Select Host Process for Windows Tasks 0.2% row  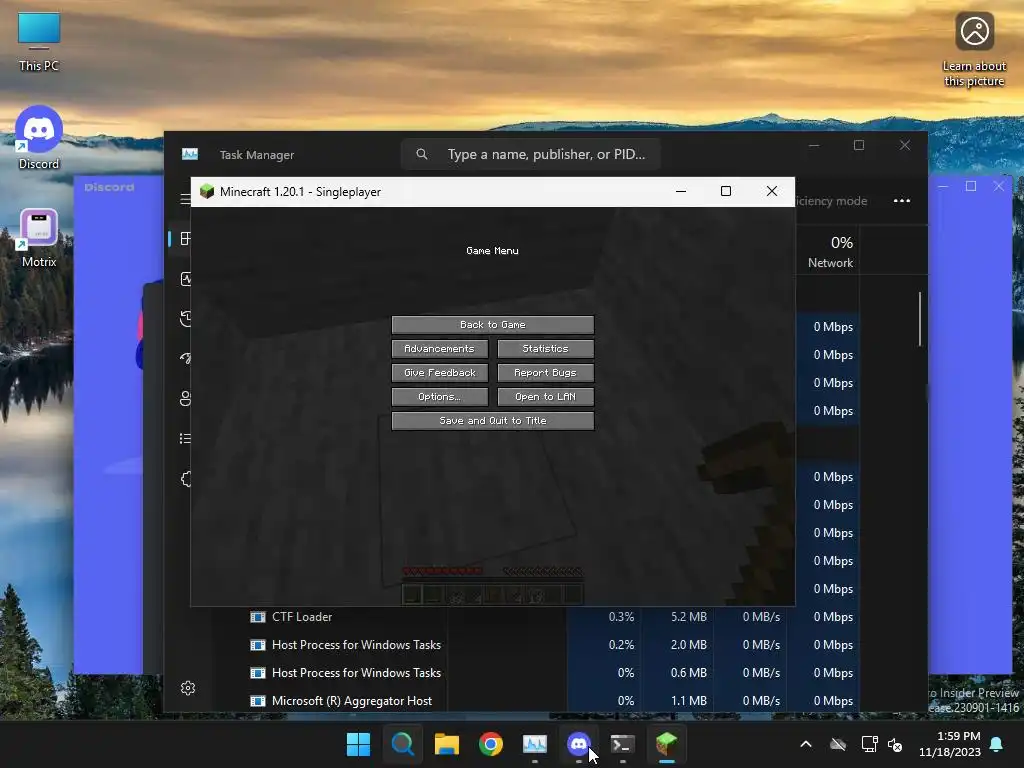pos(554,645)
